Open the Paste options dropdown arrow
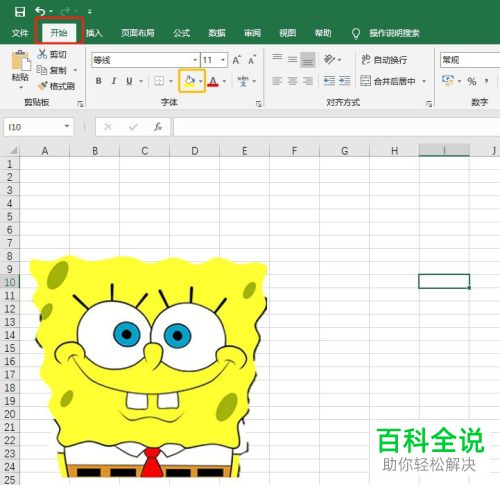This screenshot has width=500, height=485. 21,87
